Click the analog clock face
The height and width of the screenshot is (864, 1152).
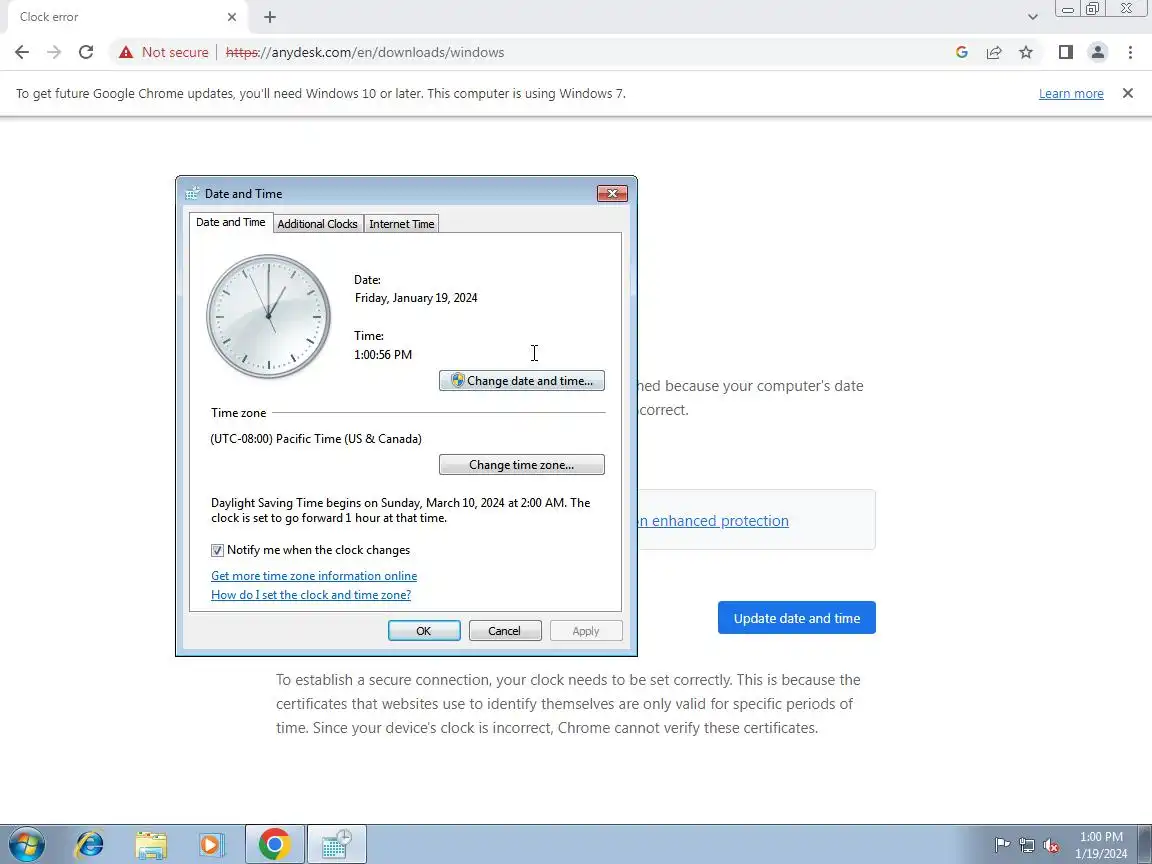268,317
